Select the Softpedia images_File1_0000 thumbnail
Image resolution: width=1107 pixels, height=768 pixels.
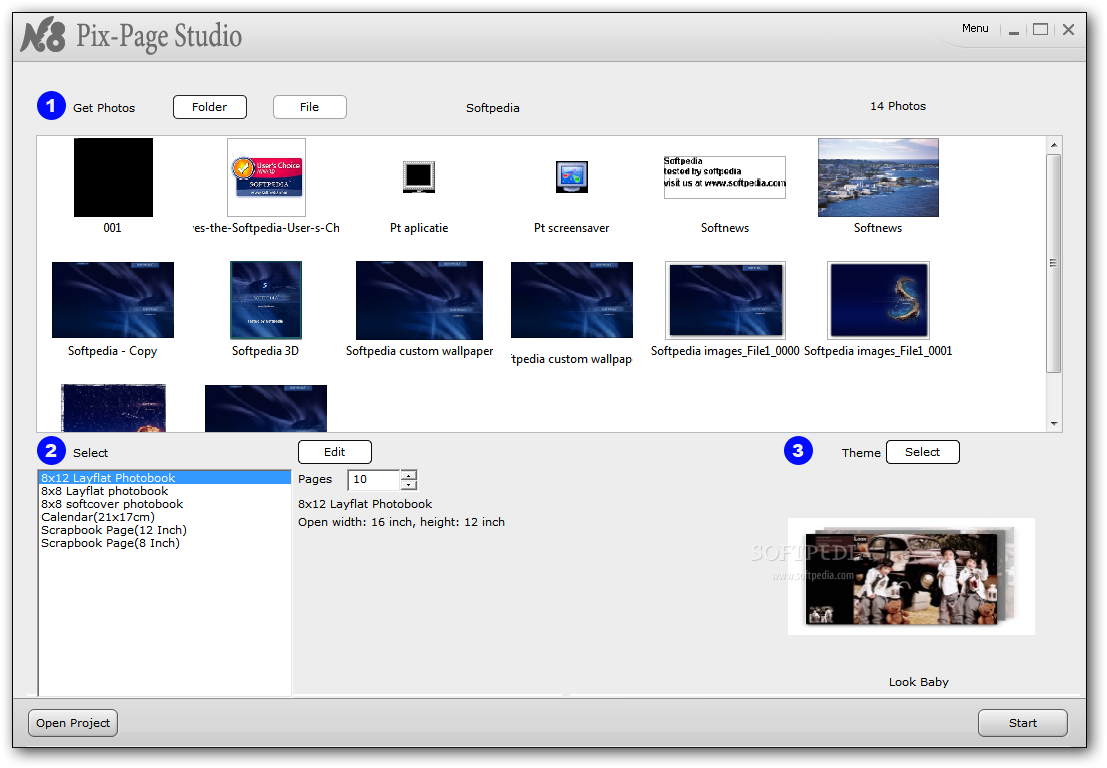point(725,300)
